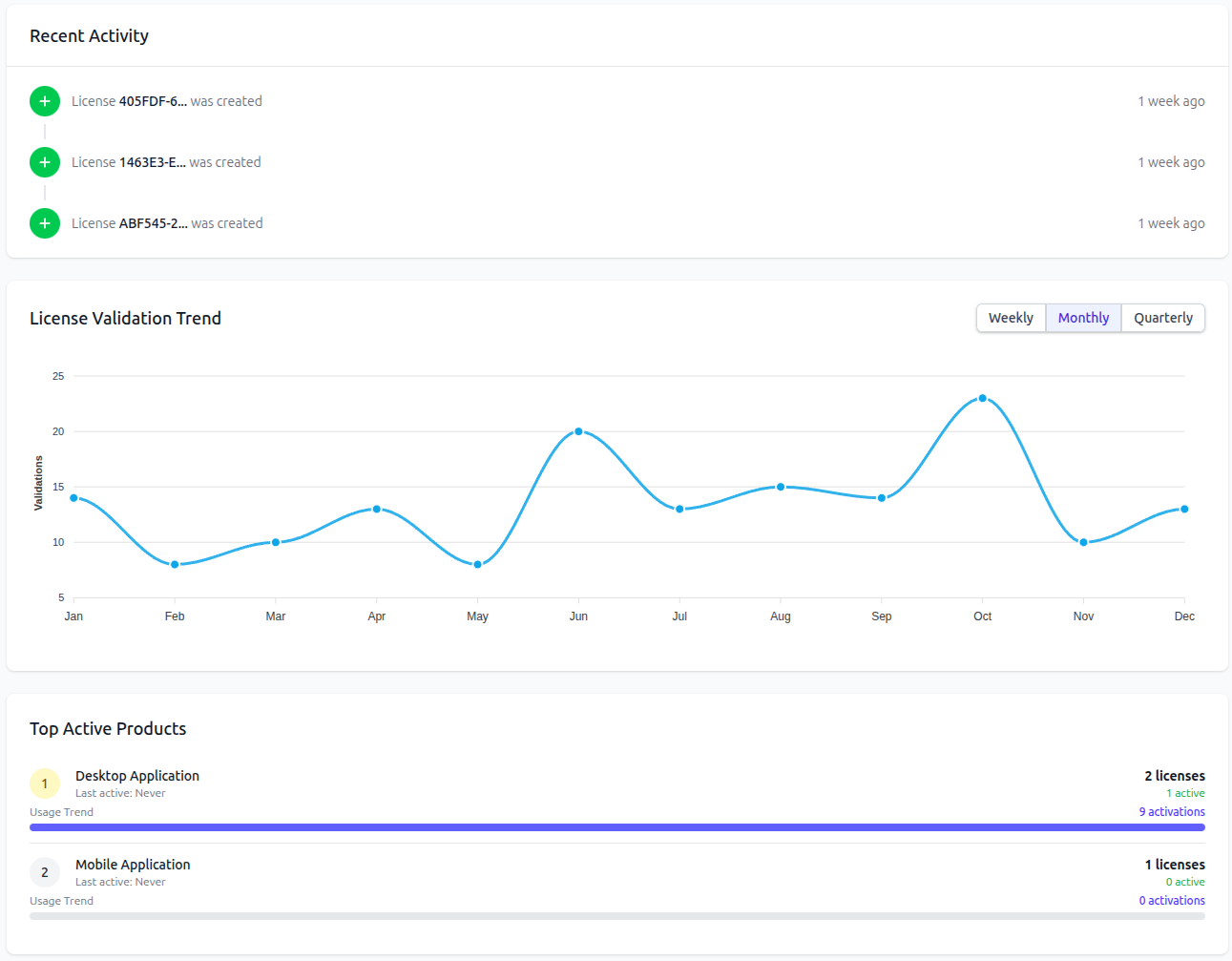Image resolution: width=1232 pixels, height=961 pixels.
Task: Select the 1 active status for Desktop Application
Action: click(x=1185, y=792)
